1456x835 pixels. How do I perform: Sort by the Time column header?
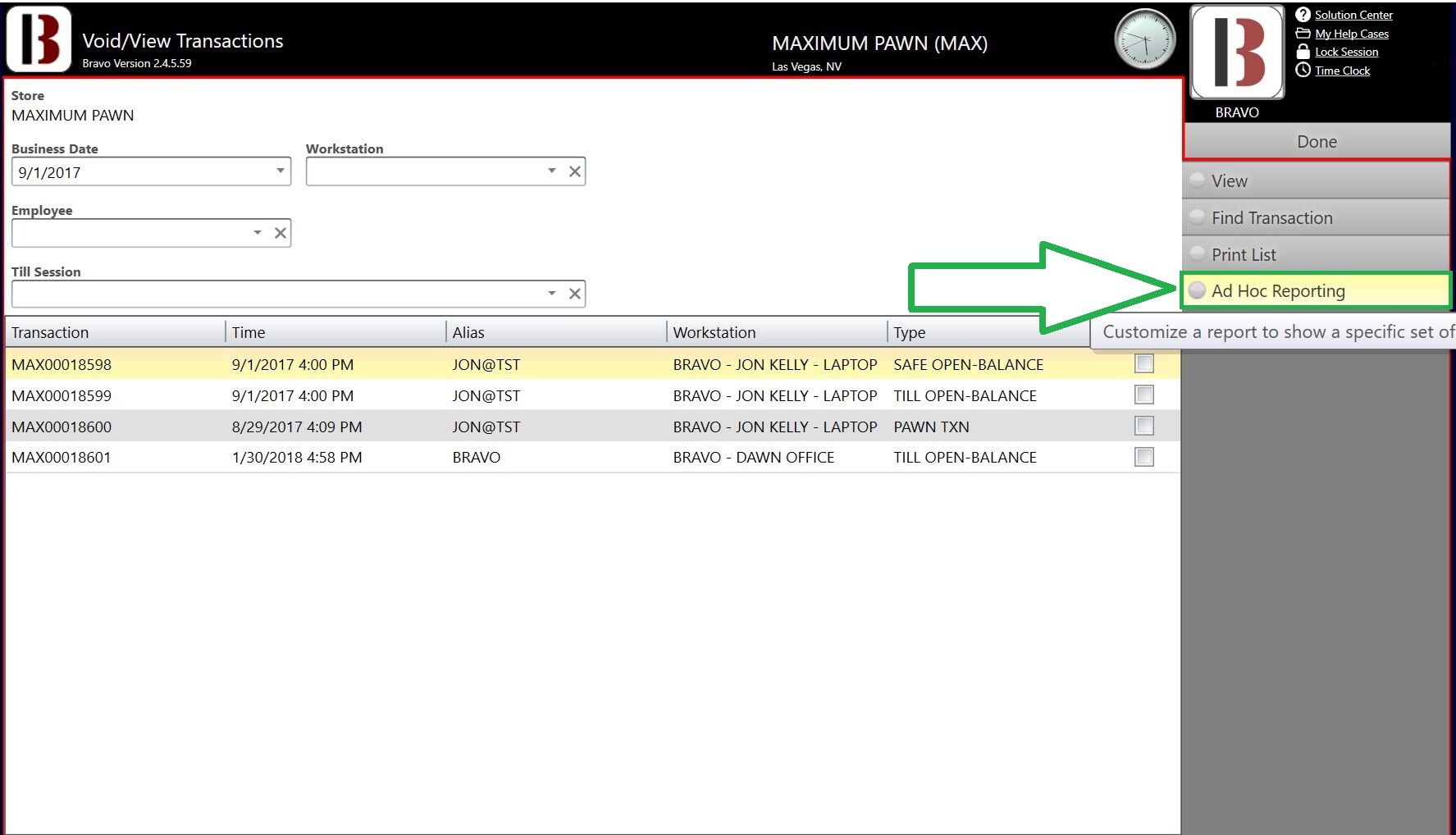pyautogui.click(x=335, y=332)
